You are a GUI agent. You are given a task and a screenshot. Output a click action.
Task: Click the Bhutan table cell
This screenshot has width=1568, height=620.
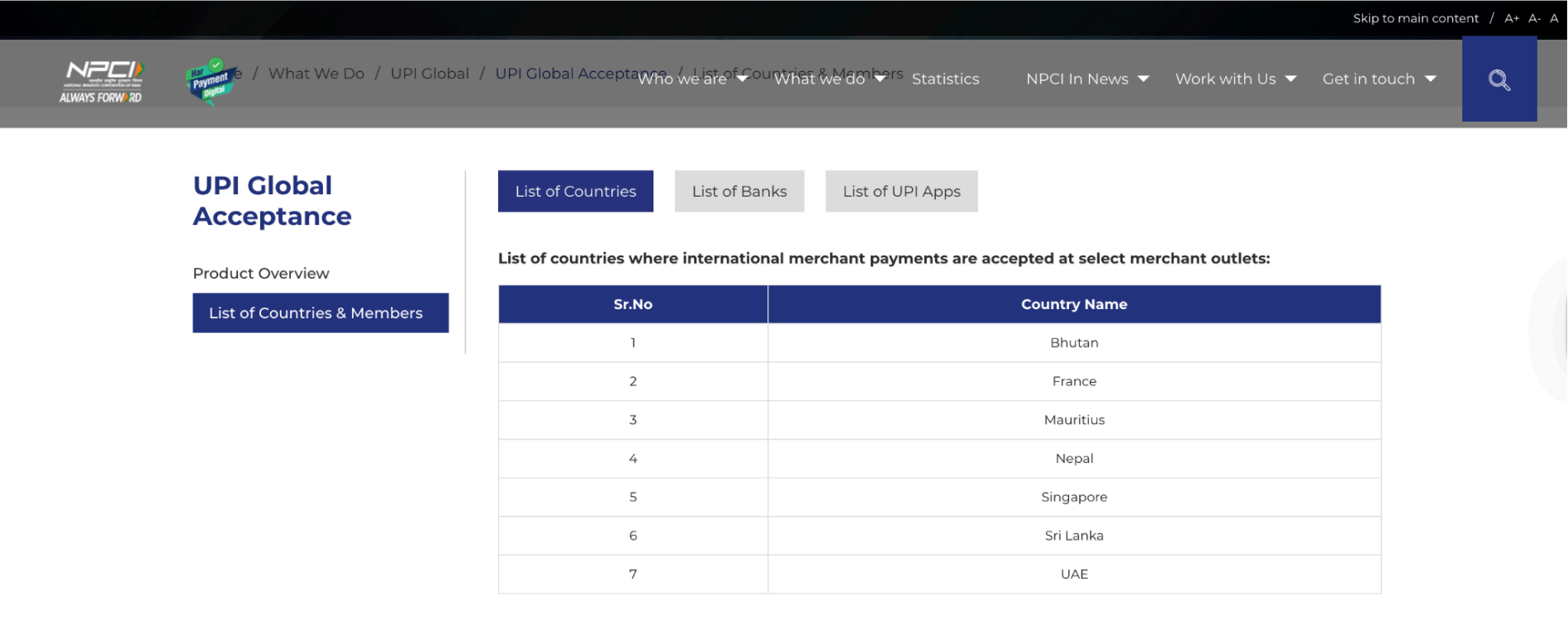click(1074, 342)
